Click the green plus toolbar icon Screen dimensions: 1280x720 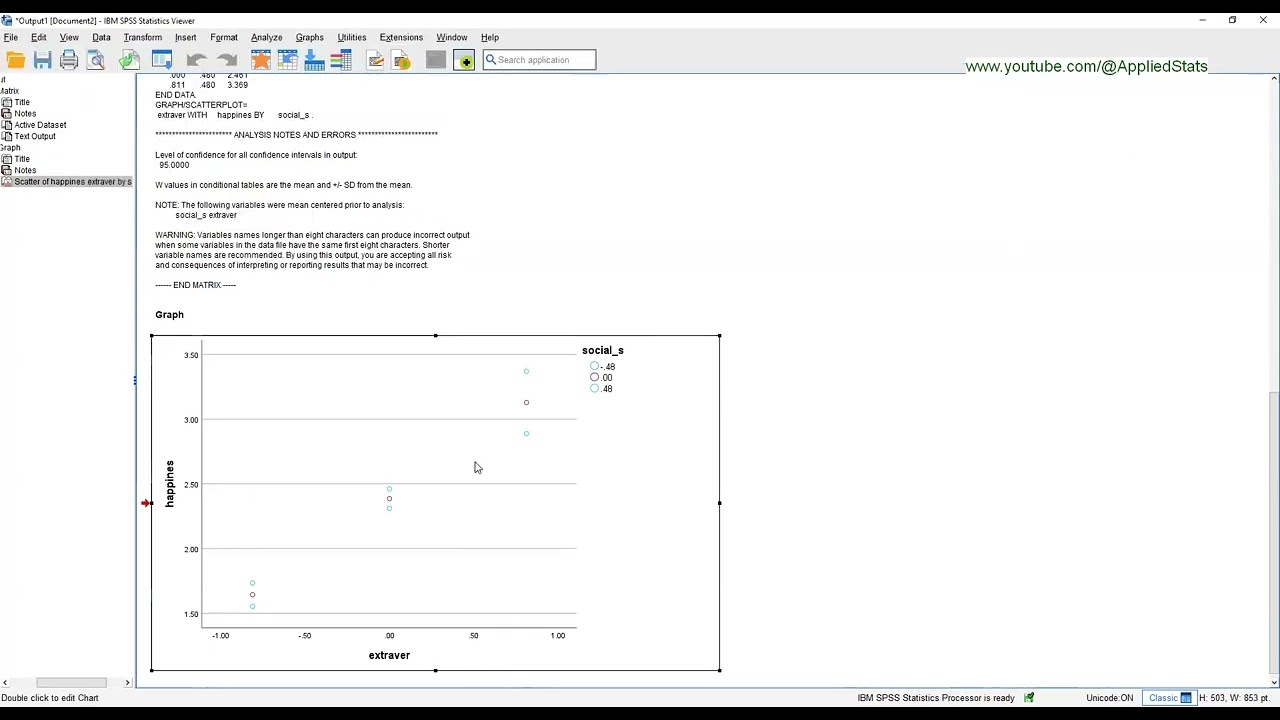coord(464,60)
